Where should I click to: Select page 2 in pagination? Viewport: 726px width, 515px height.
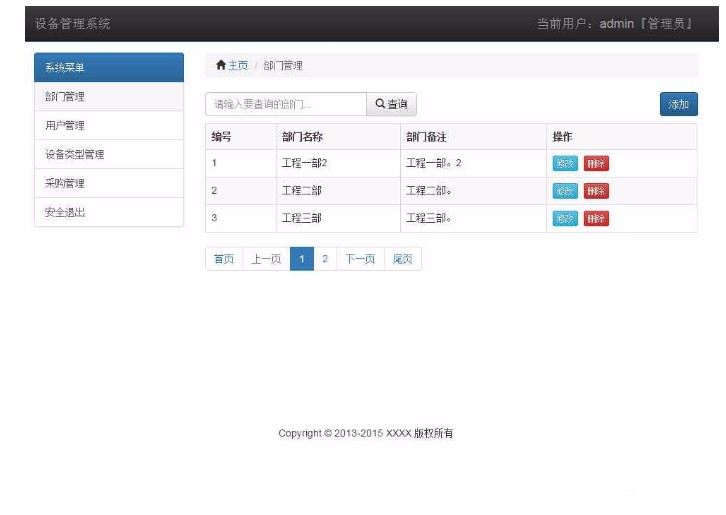325,259
